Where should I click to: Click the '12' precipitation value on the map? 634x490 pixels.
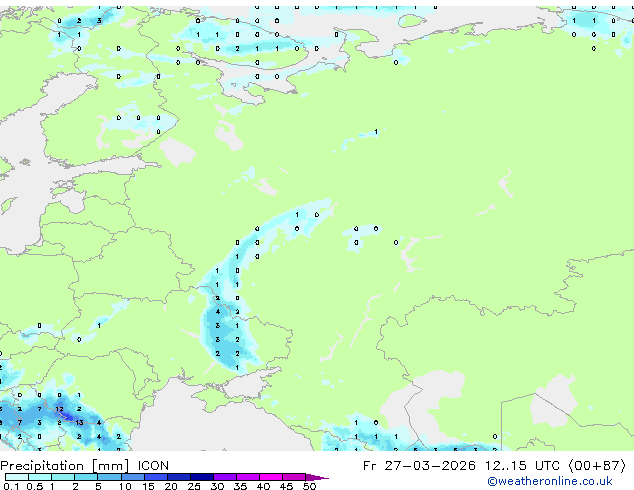click(59, 409)
